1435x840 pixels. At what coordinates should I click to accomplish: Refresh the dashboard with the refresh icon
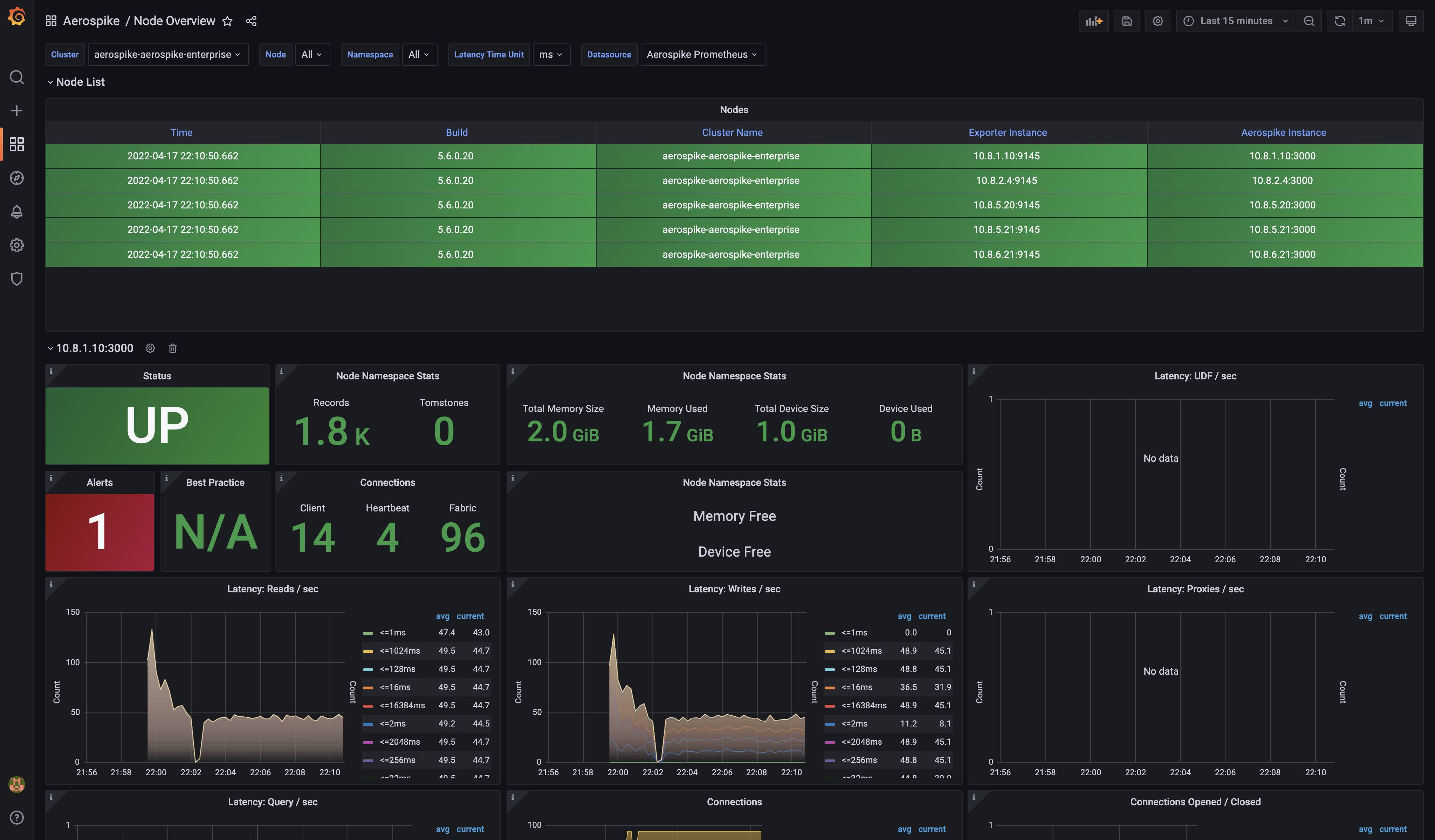[x=1339, y=21]
